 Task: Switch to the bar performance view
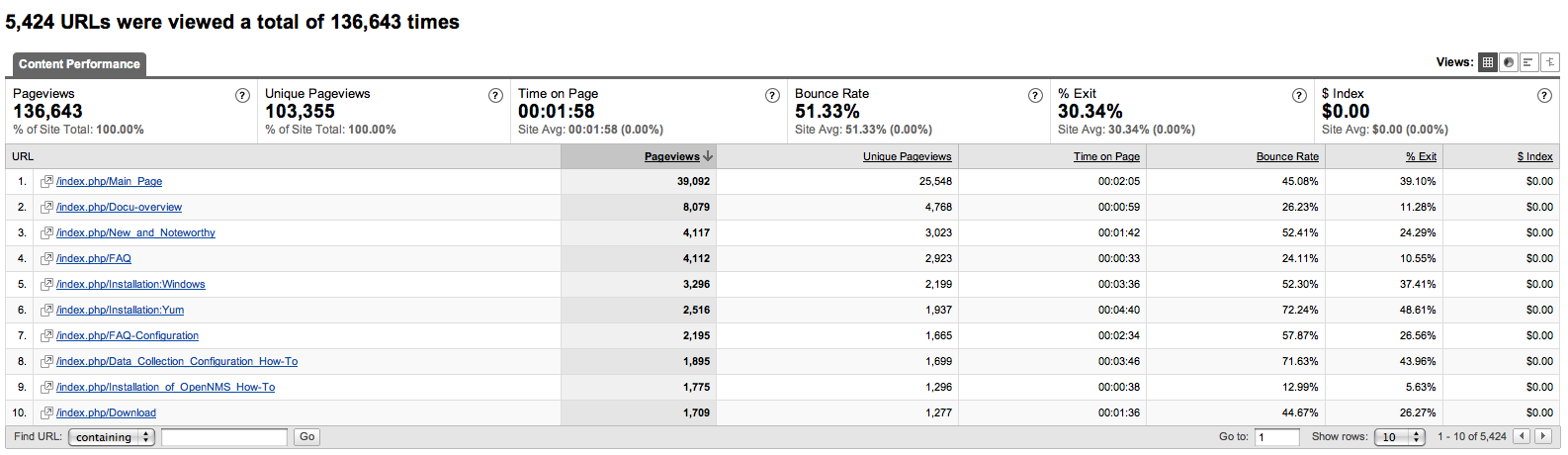(x=1528, y=62)
